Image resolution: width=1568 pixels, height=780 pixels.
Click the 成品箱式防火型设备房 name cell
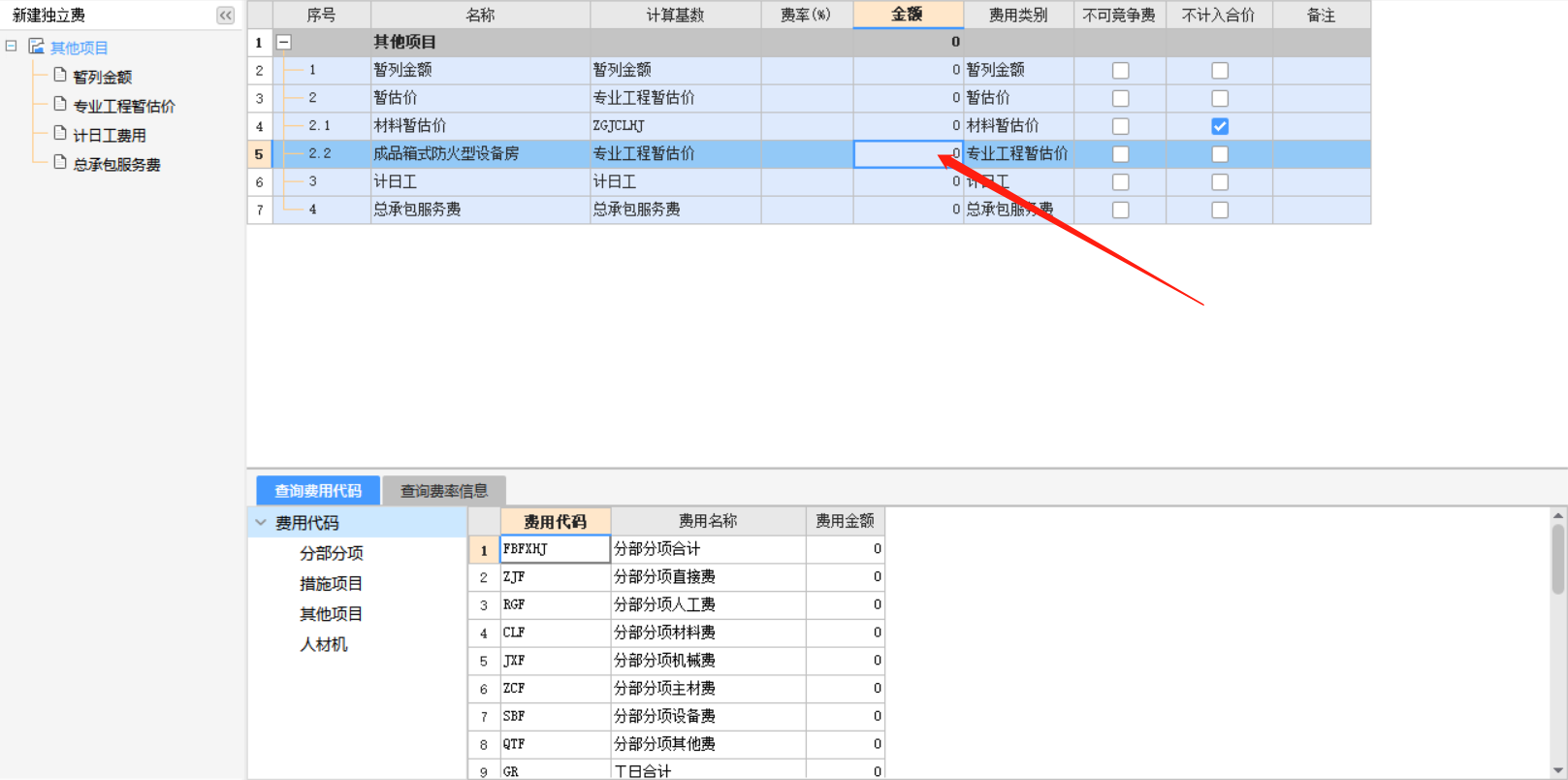click(x=480, y=153)
